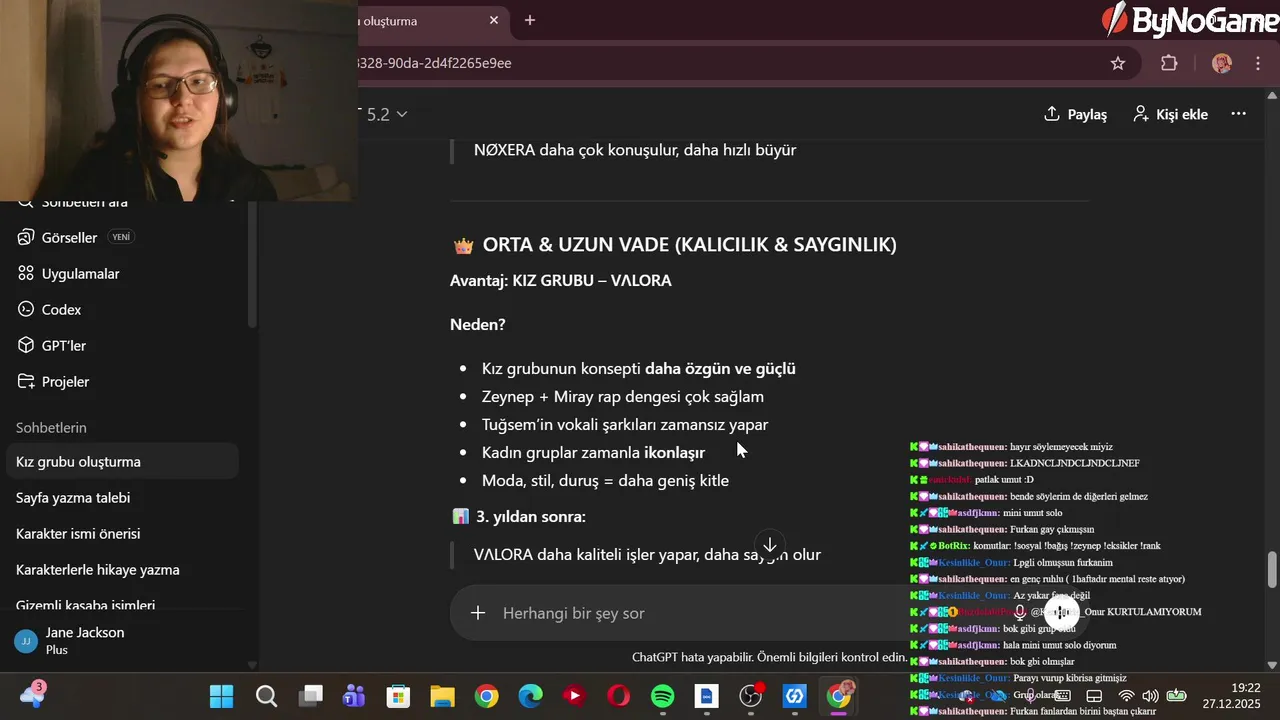
Task: Open File Explorer from taskbar
Action: click(442, 696)
